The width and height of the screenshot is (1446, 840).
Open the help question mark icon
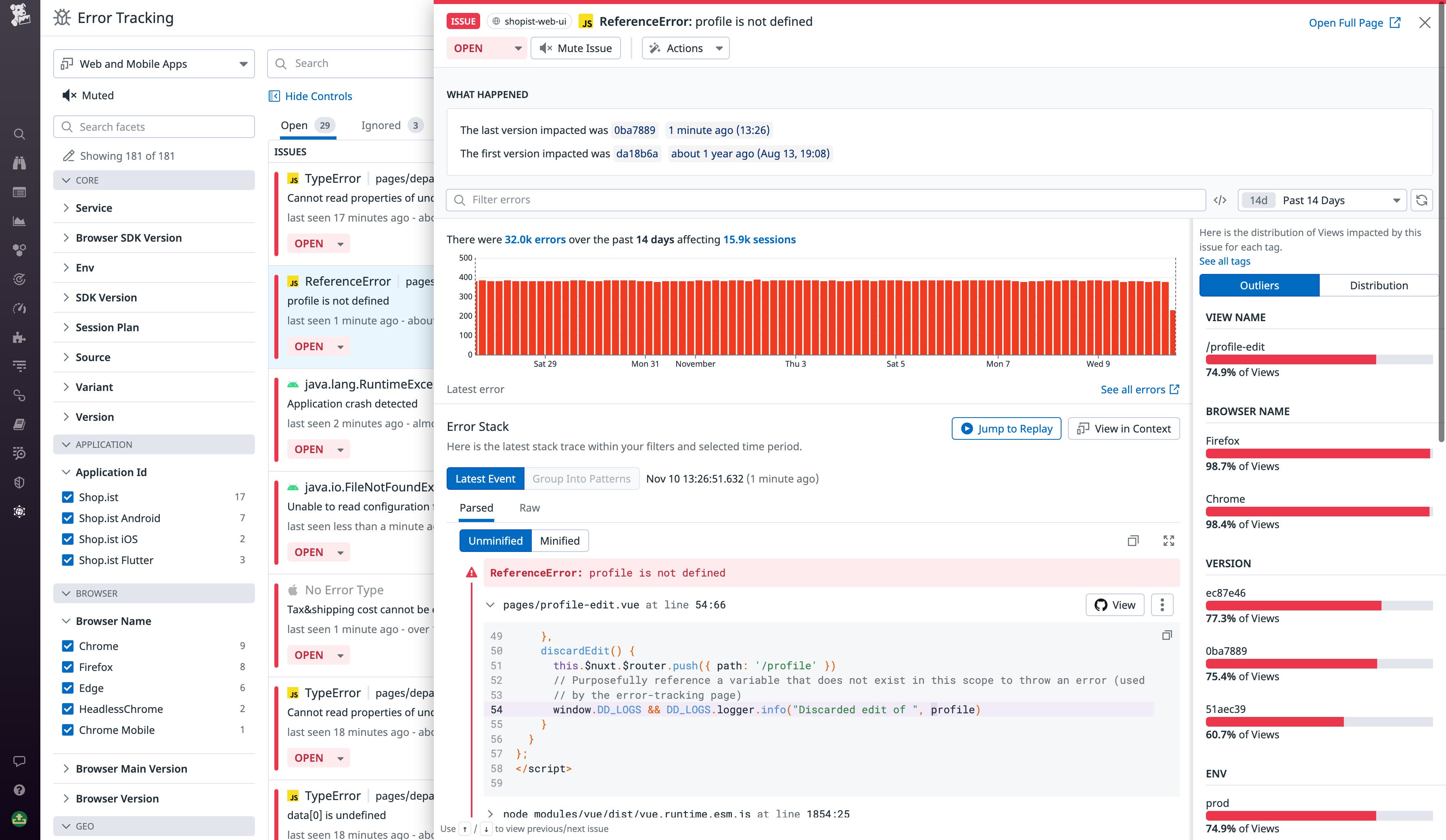[19, 790]
